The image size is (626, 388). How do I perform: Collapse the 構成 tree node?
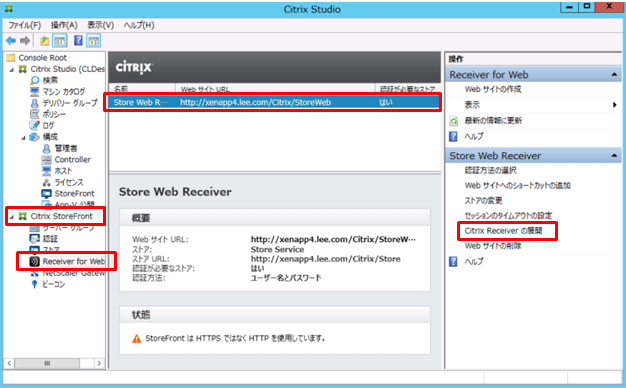pyautogui.click(x=24, y=138)
